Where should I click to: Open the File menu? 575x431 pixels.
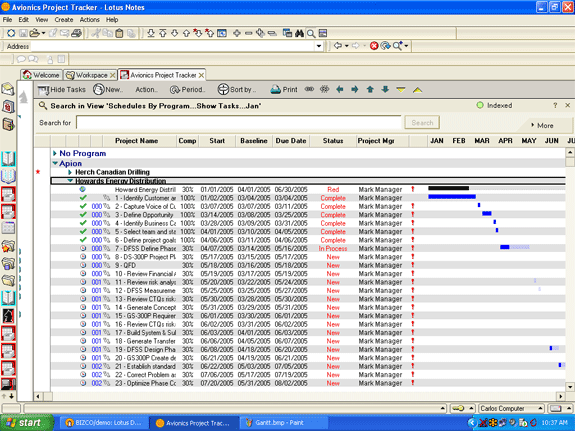pos(7,19)
